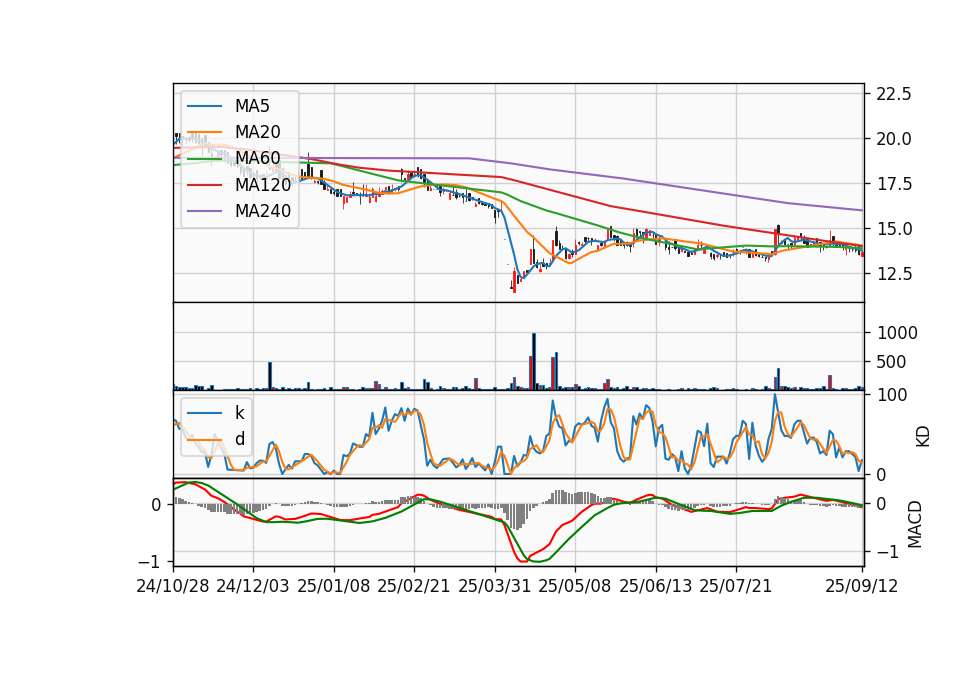Click the orange d line swatch in KD legend
The width and height of the screenshot is (960, 690).
pos(204,439)
